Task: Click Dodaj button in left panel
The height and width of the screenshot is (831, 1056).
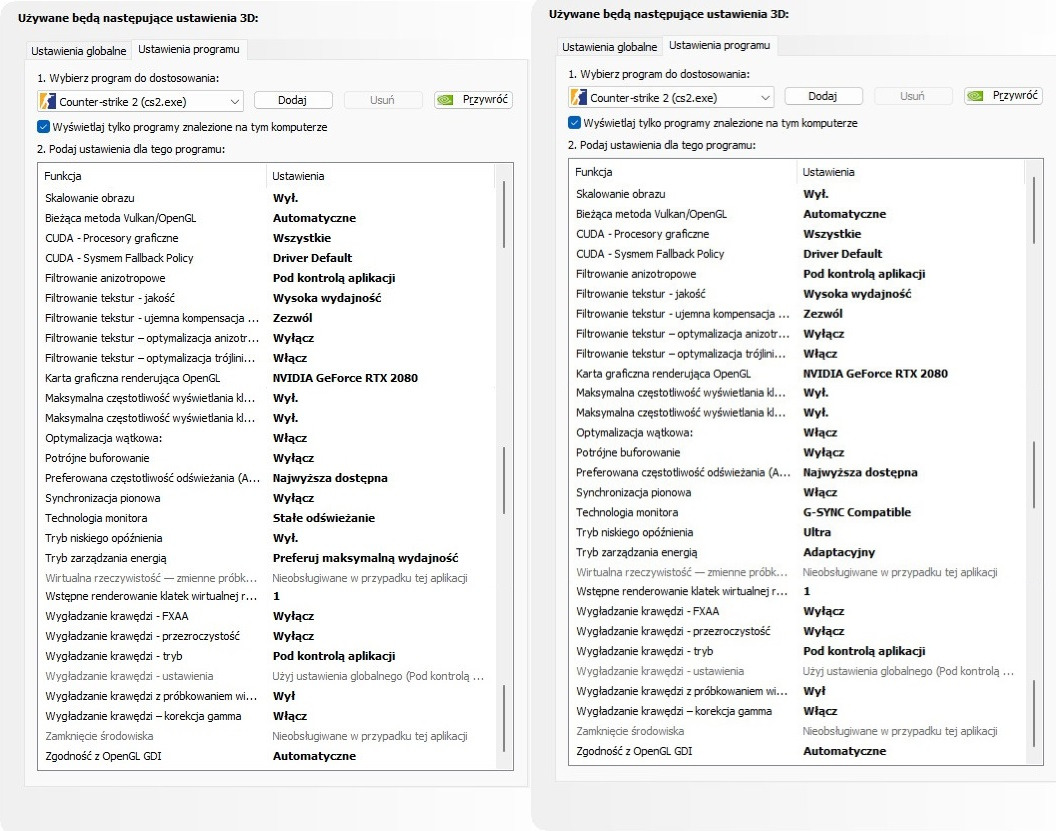Action: [292, 100]
